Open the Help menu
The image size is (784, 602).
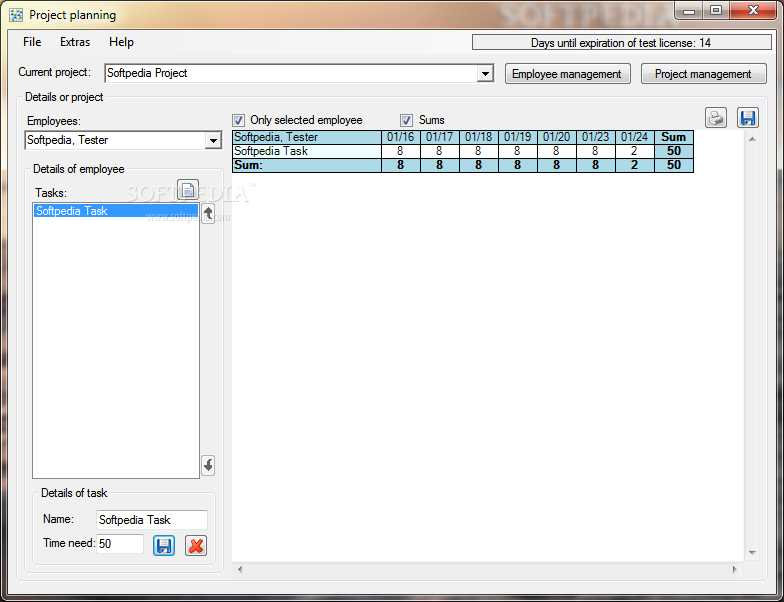coord(122,42)
